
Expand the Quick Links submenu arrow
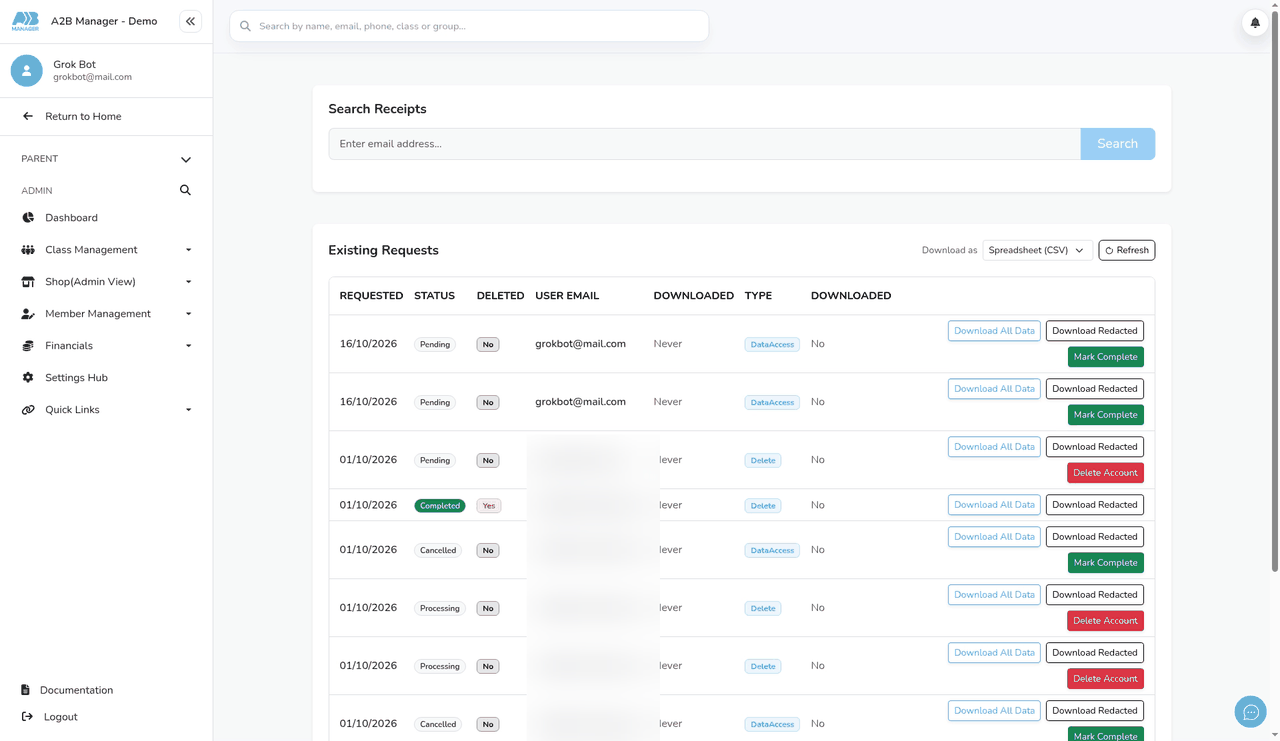coord(188,410)
